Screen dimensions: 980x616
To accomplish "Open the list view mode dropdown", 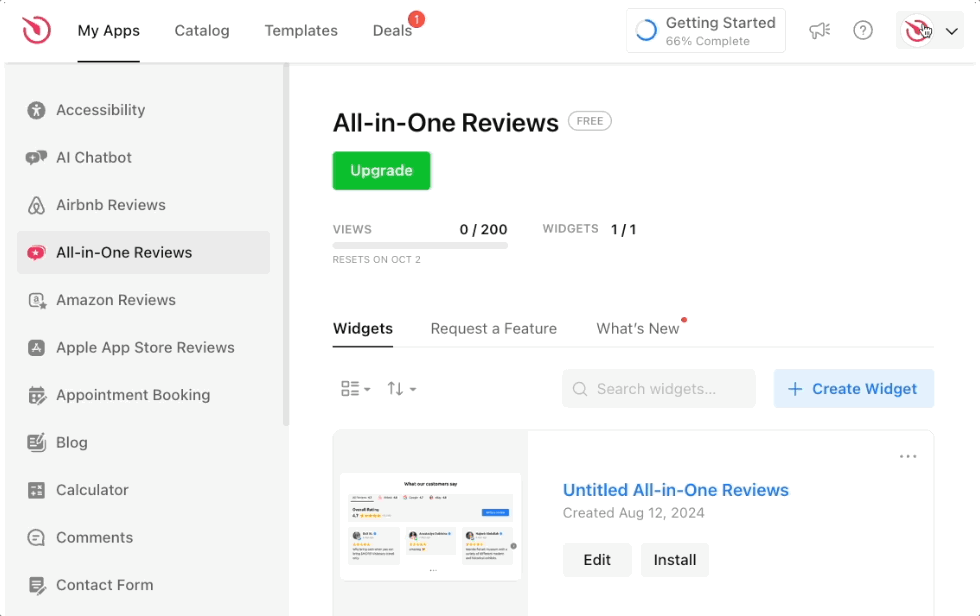I will click(356, 389).
